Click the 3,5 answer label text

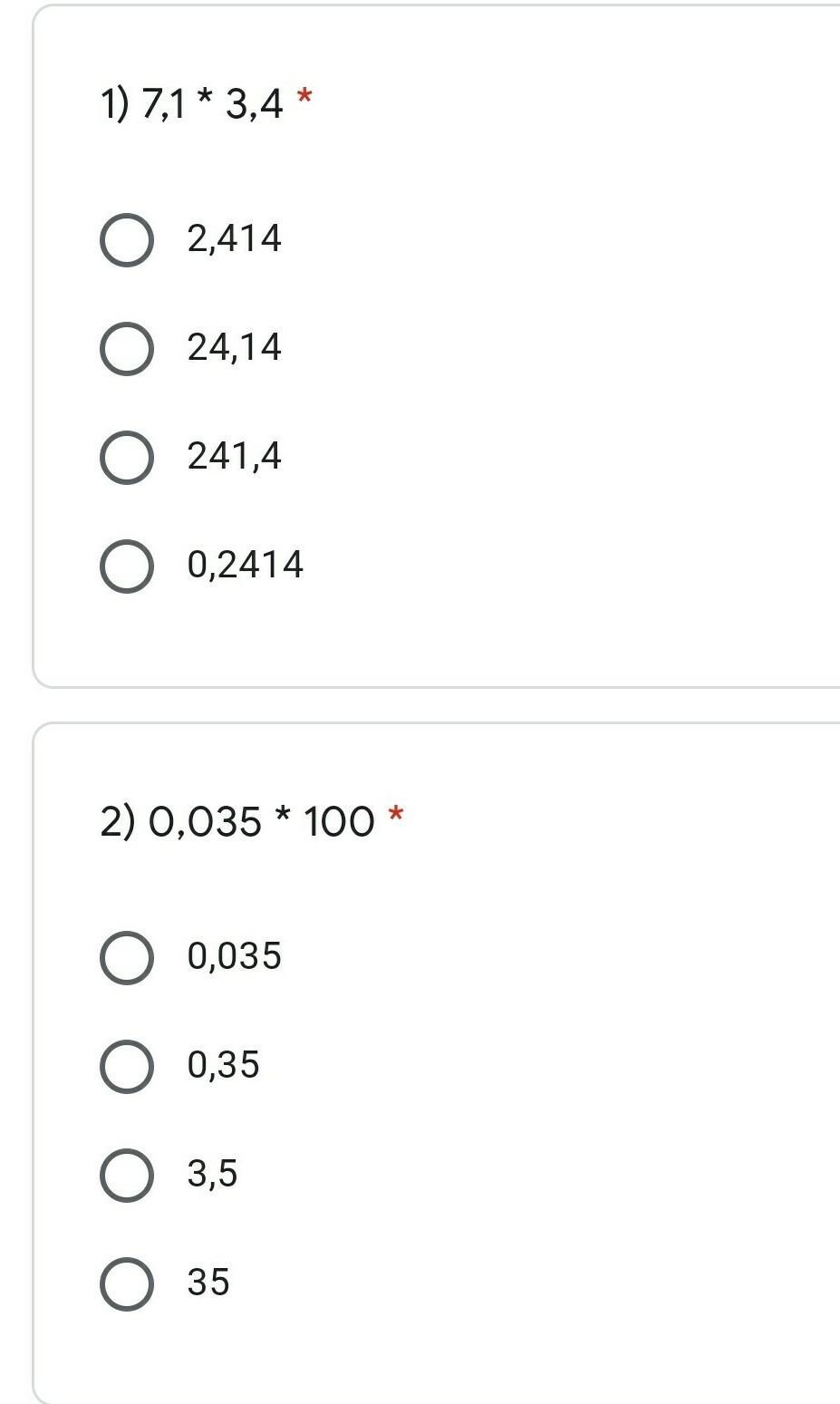(213, 1174)
